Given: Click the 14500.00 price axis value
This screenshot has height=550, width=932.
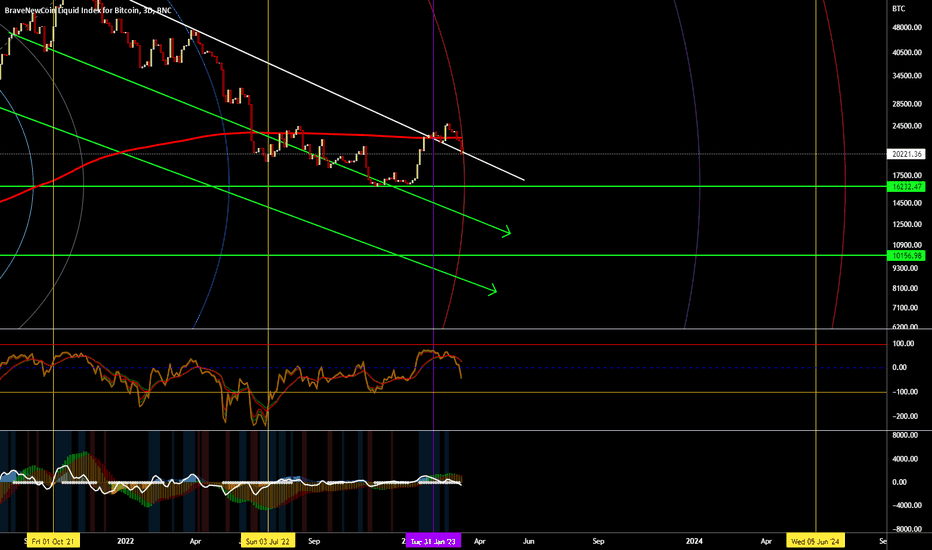Looking at the screenshot, I should (x=906, y=203).
